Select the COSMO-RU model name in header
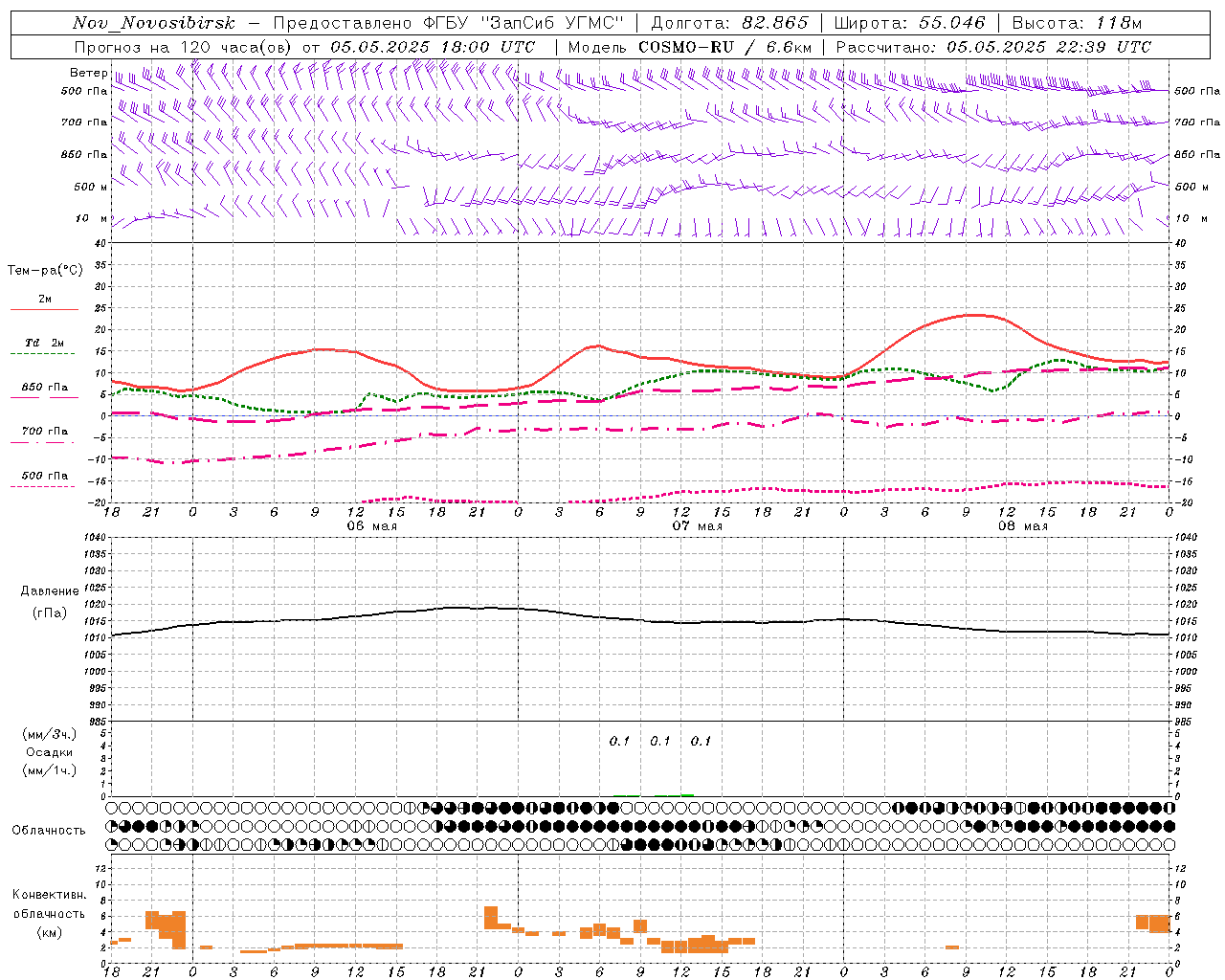Viewport: 1225px width, 980px height. click(x=686, y=46)
